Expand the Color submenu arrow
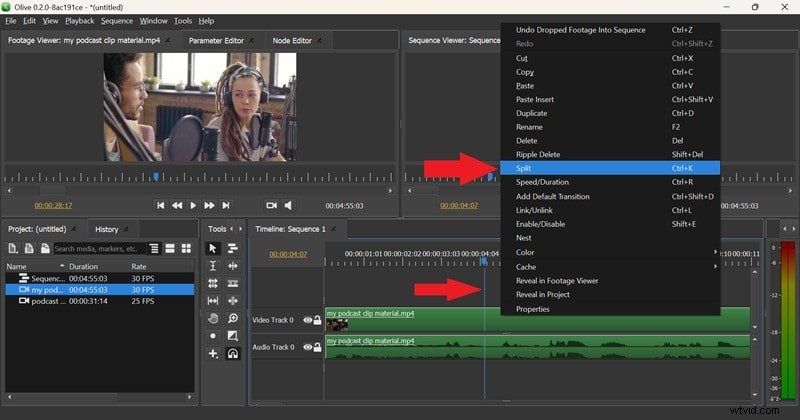 pos(715,252)
